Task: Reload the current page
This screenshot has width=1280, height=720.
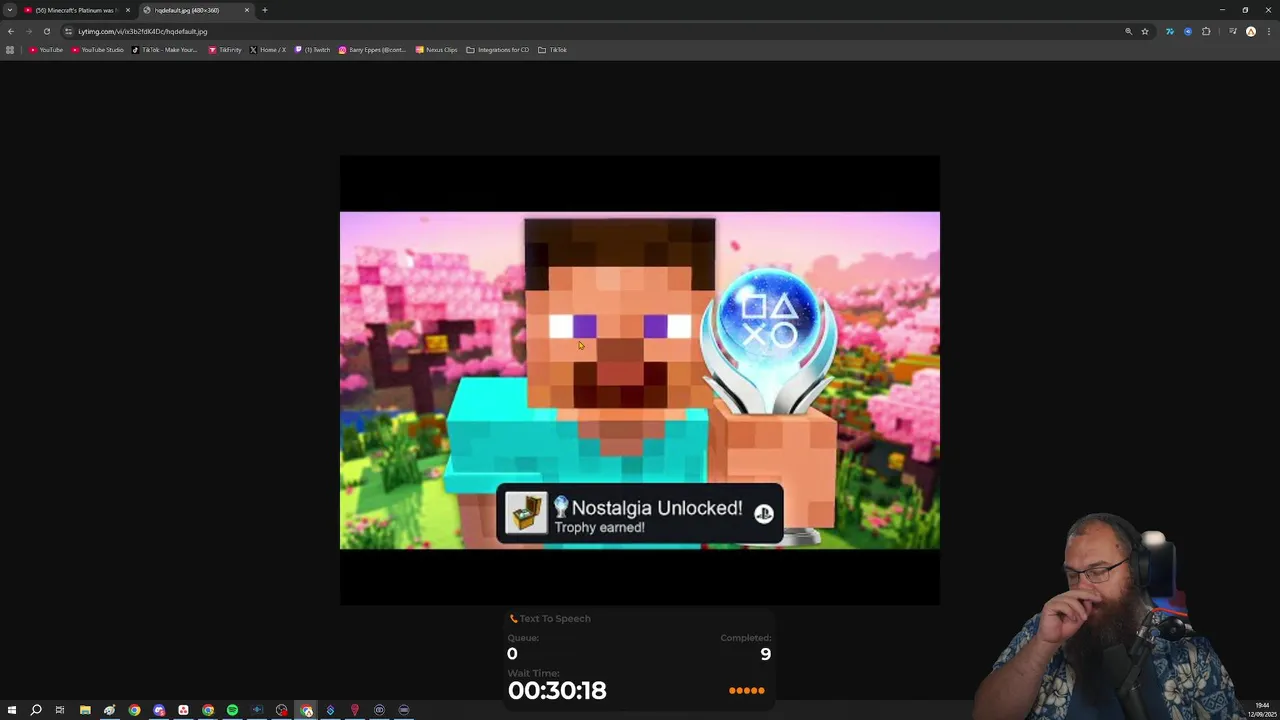Action: pos(46,31)
